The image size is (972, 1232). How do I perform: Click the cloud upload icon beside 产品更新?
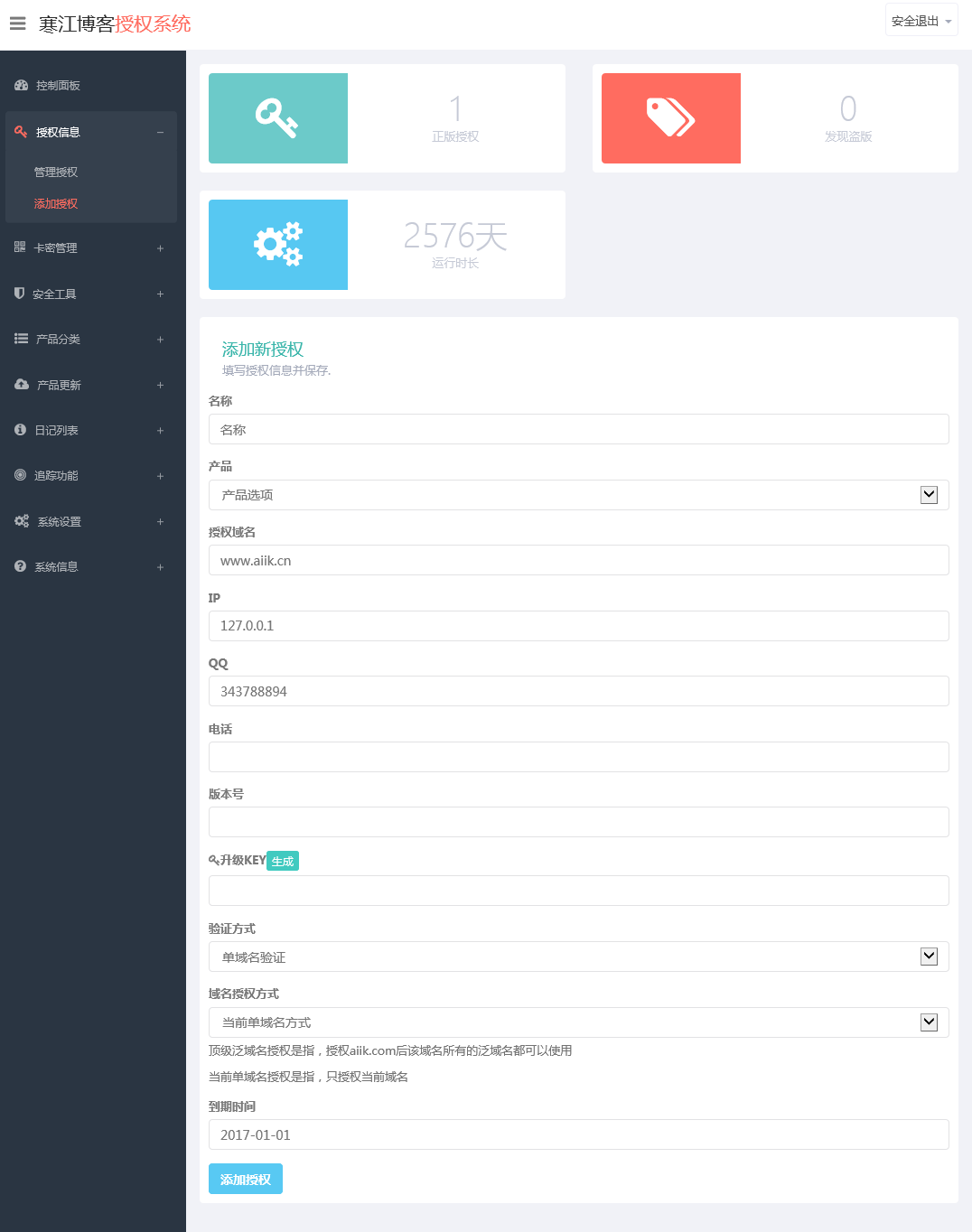coord(21,384)
